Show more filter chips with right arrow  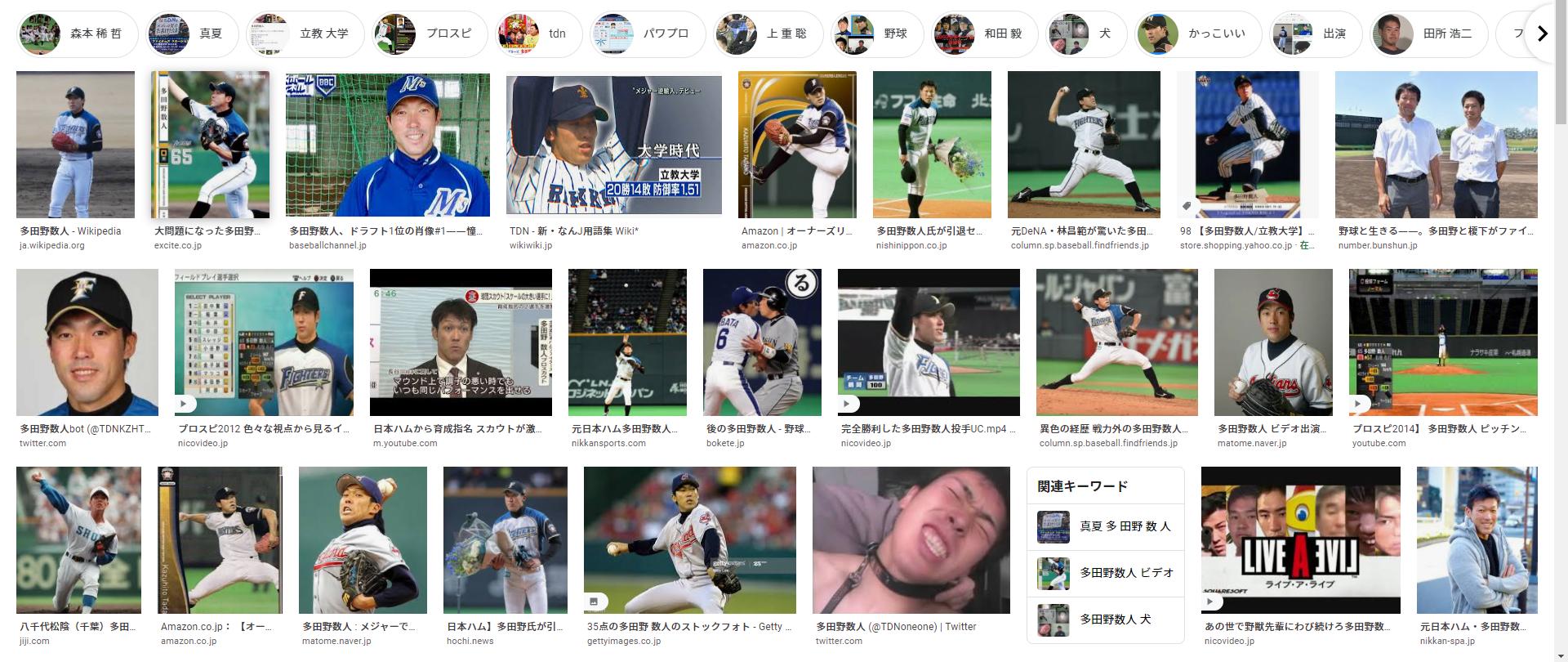click(x=1542, y=34)
